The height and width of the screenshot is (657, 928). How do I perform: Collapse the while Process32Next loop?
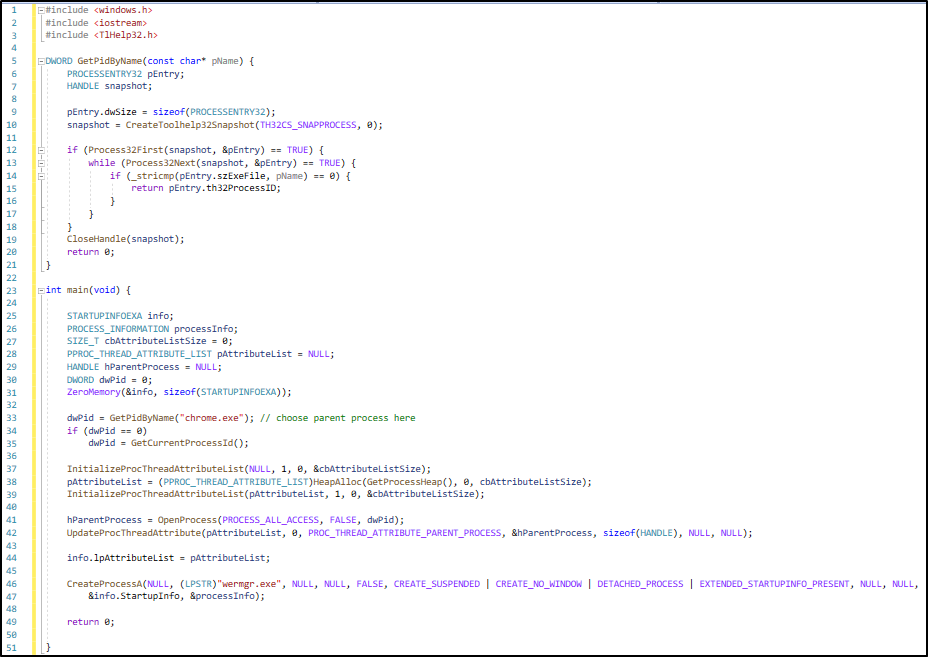(x=41, y=163)
